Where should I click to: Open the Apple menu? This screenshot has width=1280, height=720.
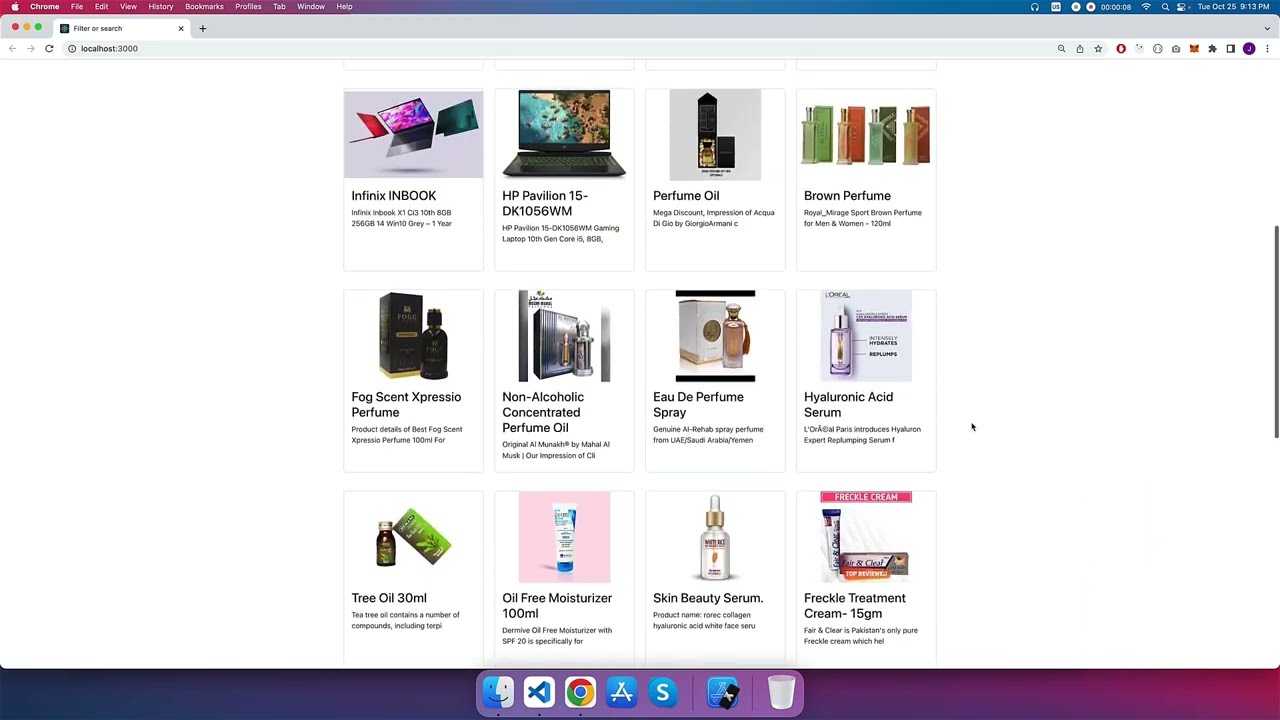[14, 6]
